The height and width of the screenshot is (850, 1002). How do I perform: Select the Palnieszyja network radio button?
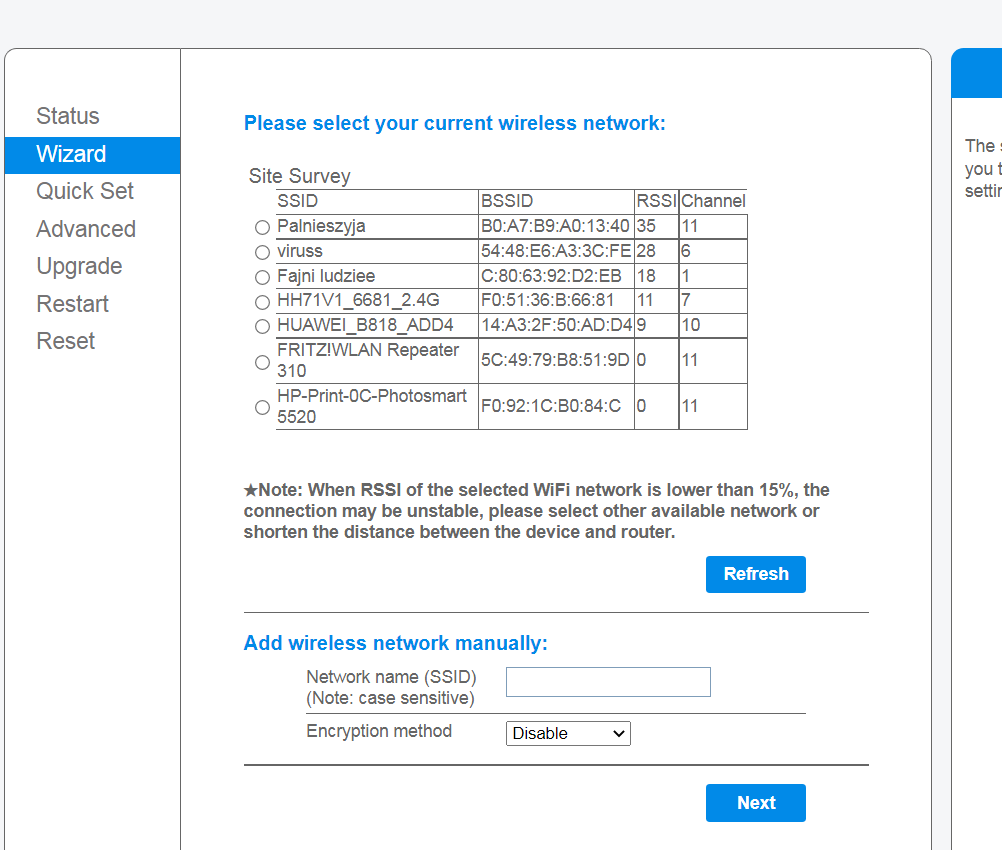click(x=262, y=227)
